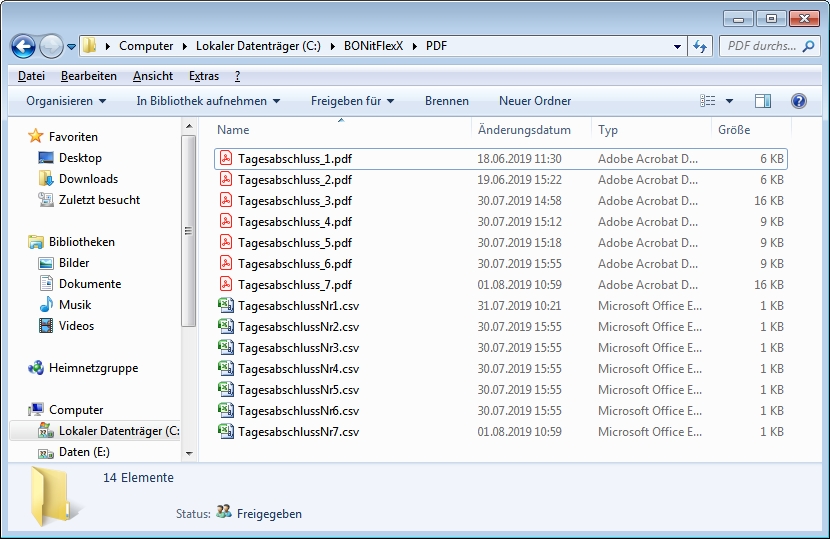Select TagesabschlussNr7.csv Excel icon
The height and width of the screenshot is (539, 830).
coord(226,432)
